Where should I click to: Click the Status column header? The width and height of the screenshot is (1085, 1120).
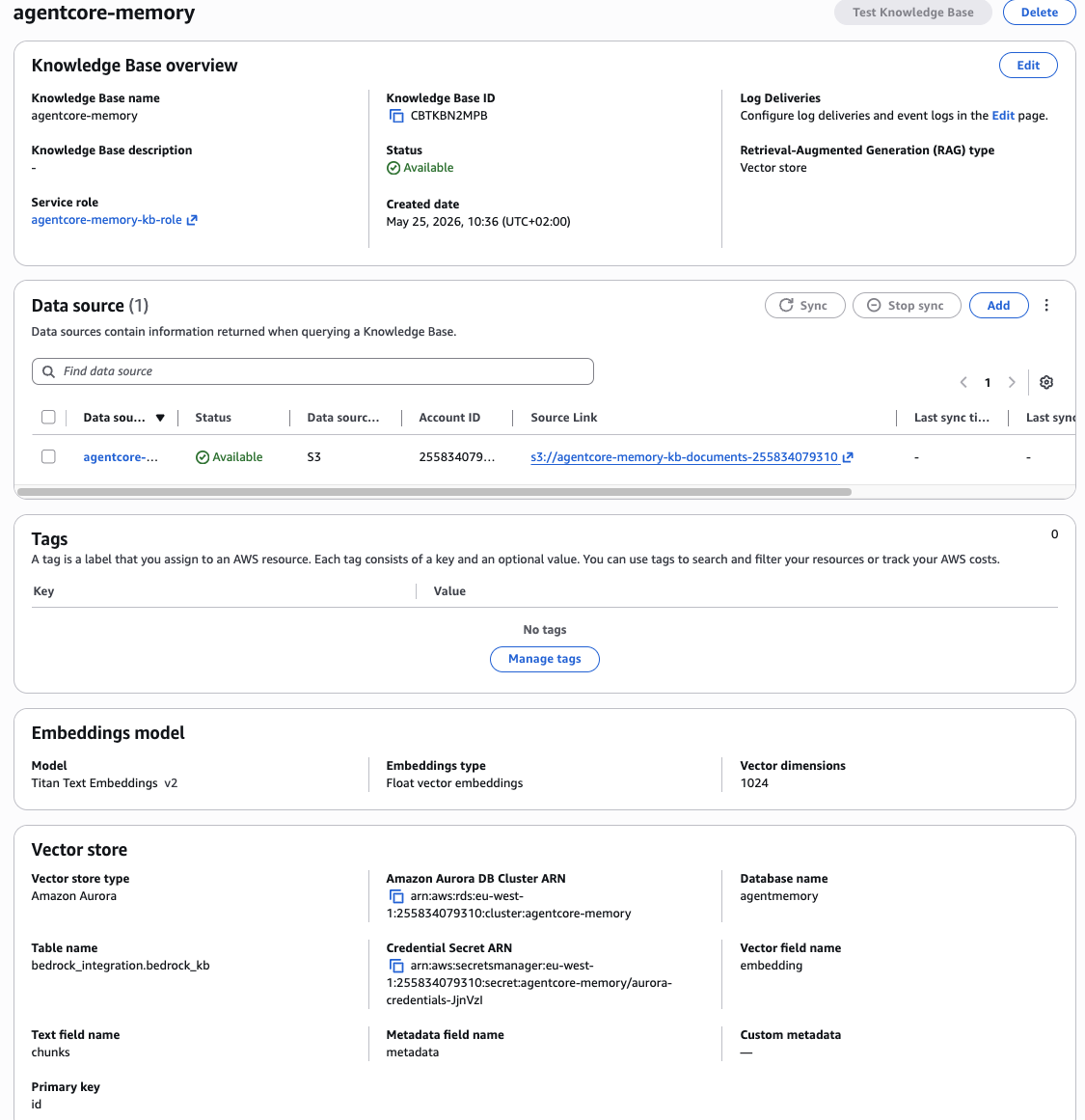click(x=213, y=418)
